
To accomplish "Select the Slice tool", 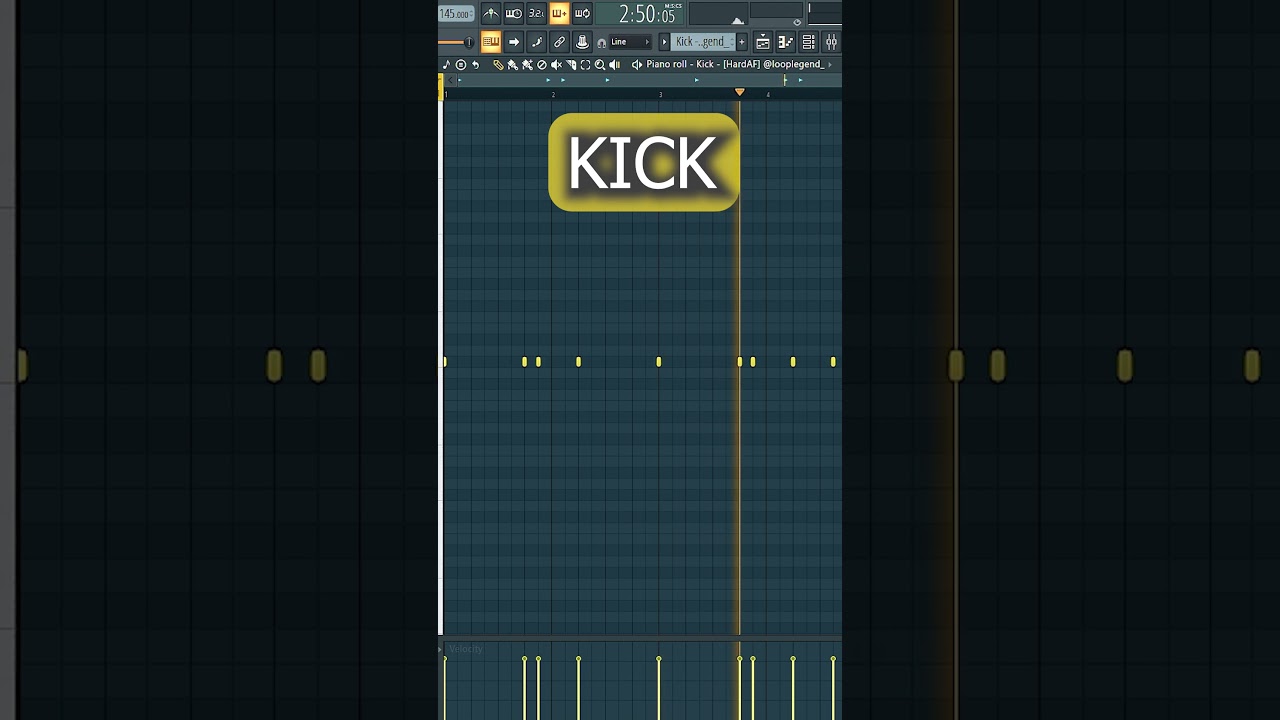I will [x=571, y=65].
